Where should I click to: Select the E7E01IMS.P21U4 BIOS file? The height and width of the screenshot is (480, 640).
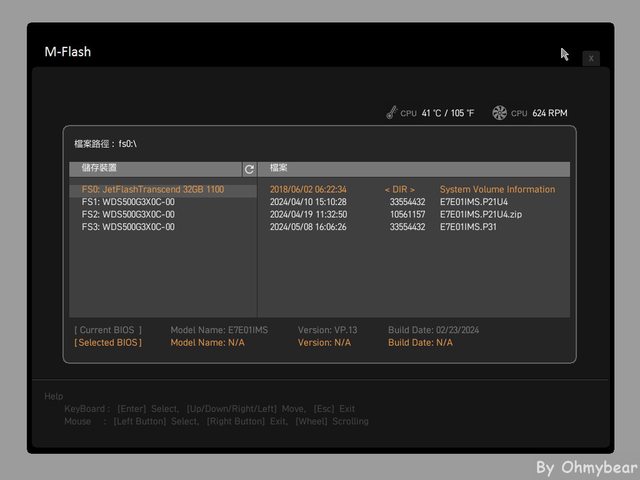pos(474,202)
